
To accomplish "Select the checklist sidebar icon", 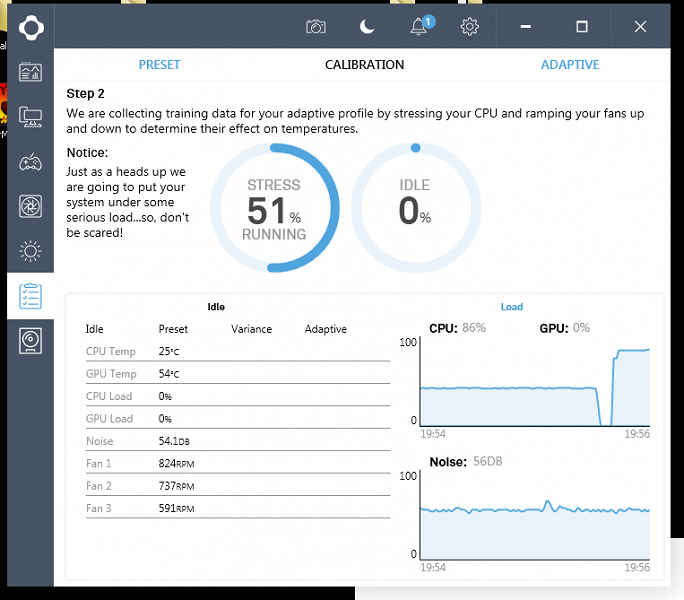I will pyautogui.click(x=31, y=296).
